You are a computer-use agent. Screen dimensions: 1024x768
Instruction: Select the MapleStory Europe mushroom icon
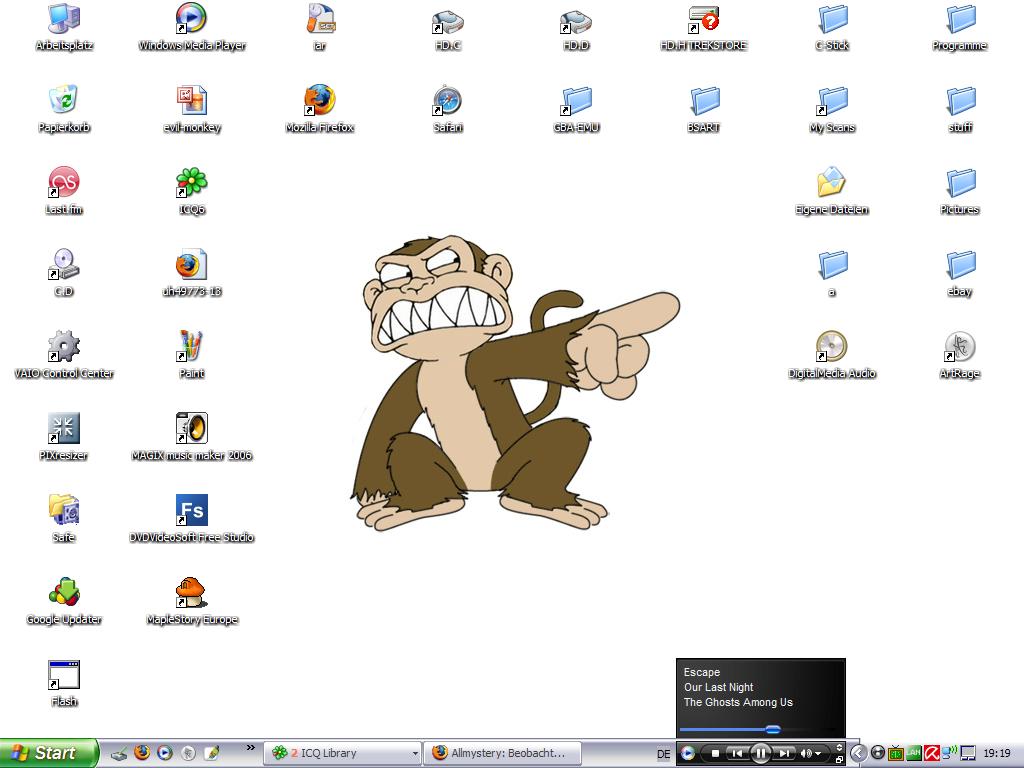pos(191,602)
